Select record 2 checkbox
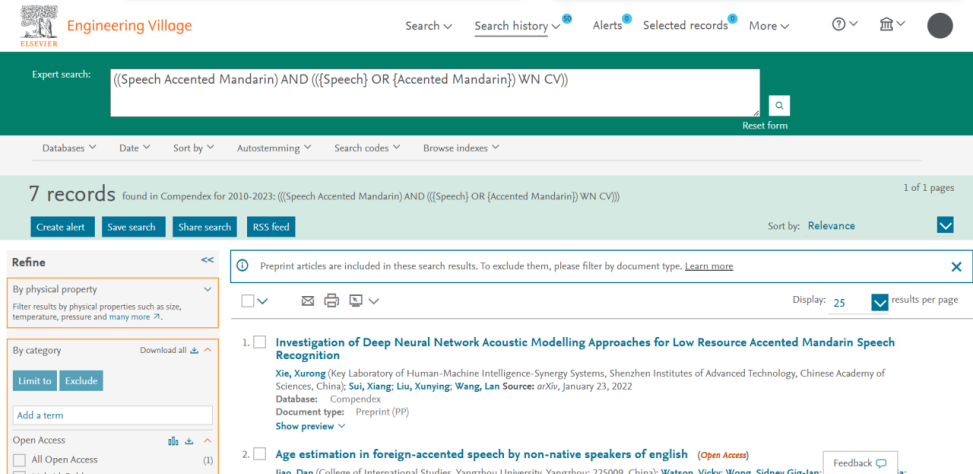This screenshot has height=474, width=973. 260,454
